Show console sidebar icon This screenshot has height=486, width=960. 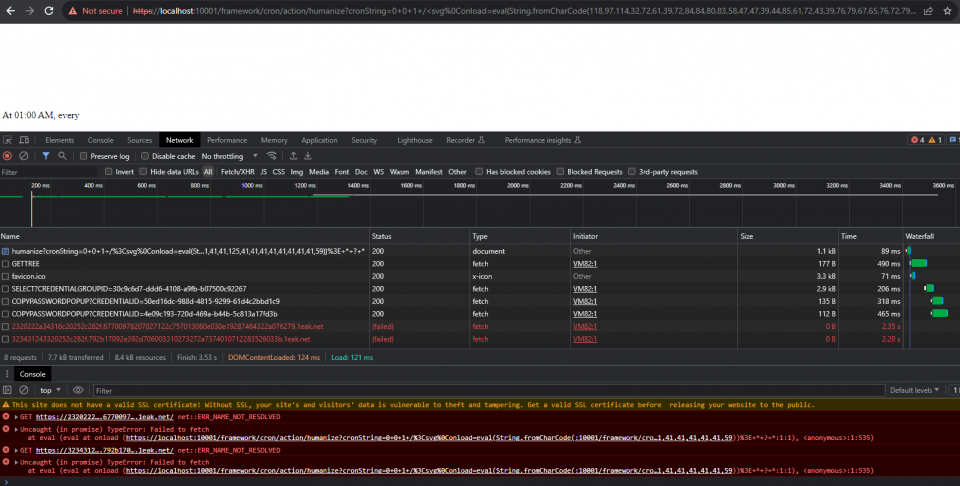click(7, 390)
